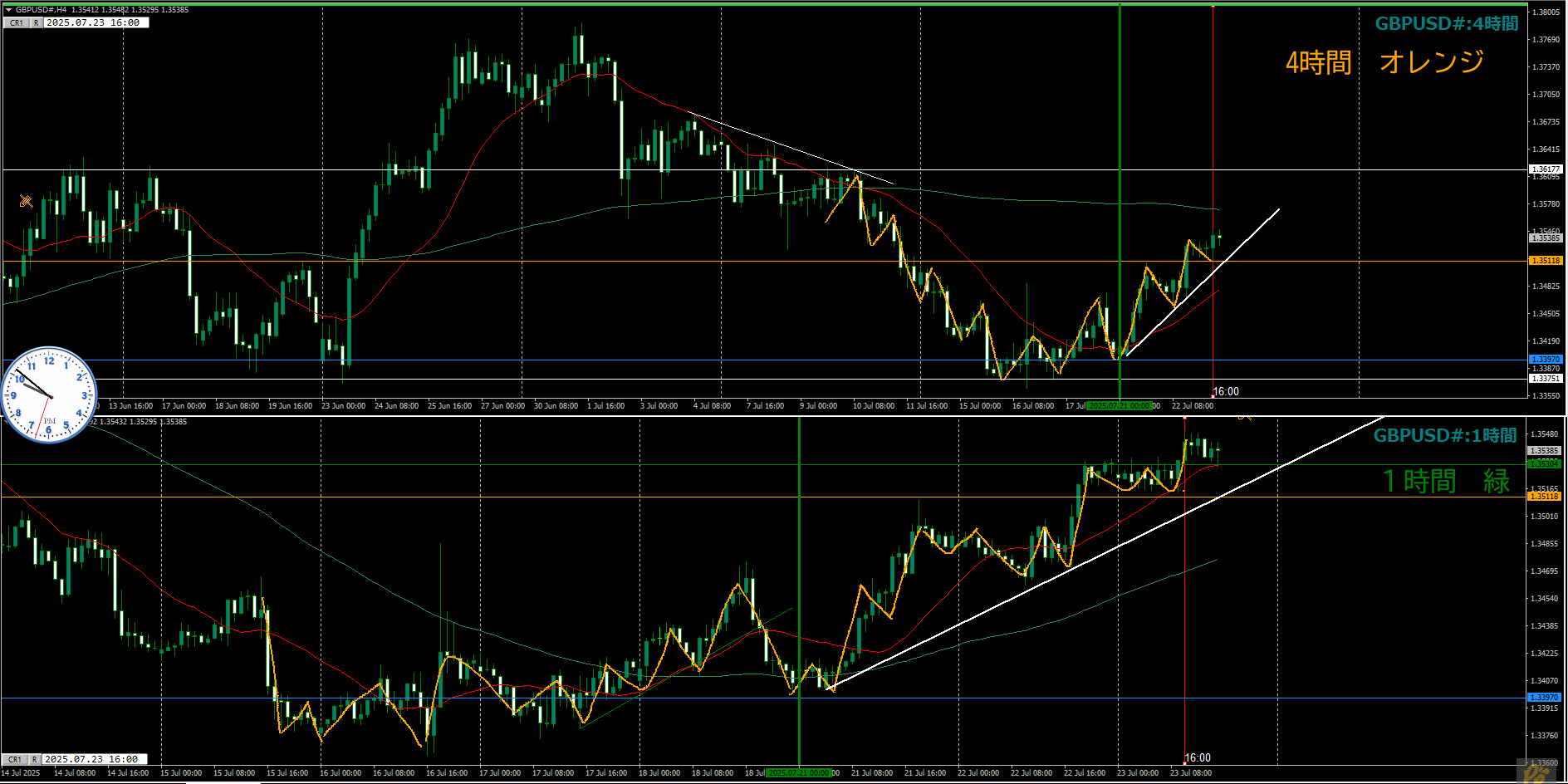Click the GBPUSD#:4時間 chart title label

click(1446, 23)
